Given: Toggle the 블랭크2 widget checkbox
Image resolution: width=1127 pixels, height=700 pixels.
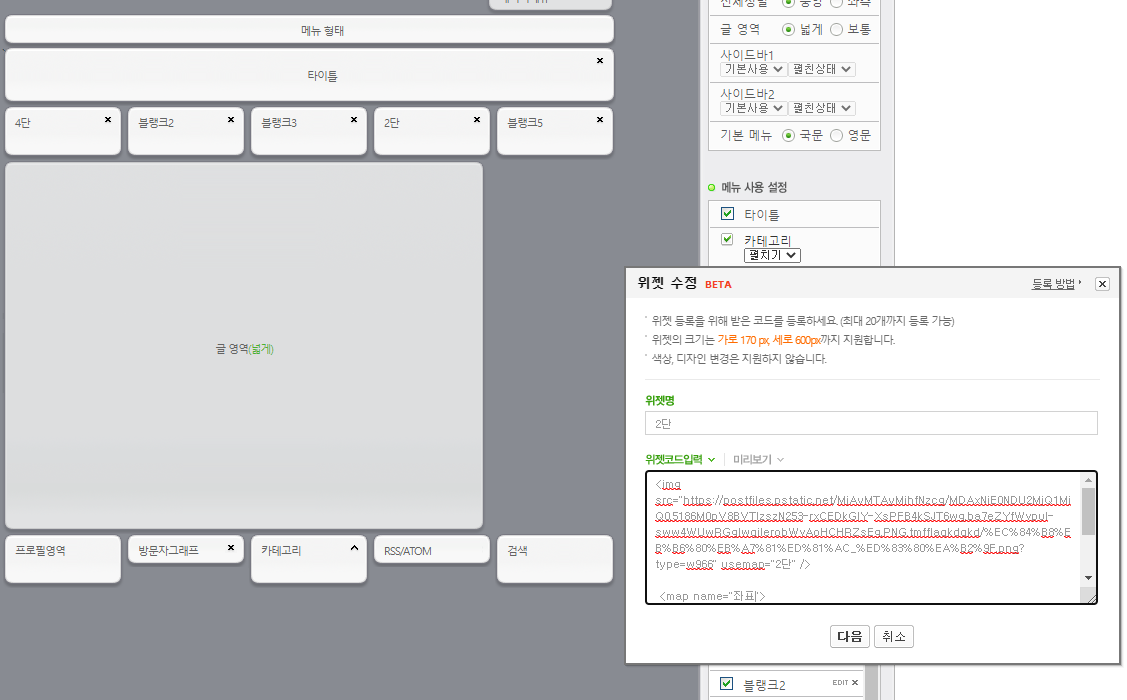Looking at the screenshot, I should tap(727, 683).
